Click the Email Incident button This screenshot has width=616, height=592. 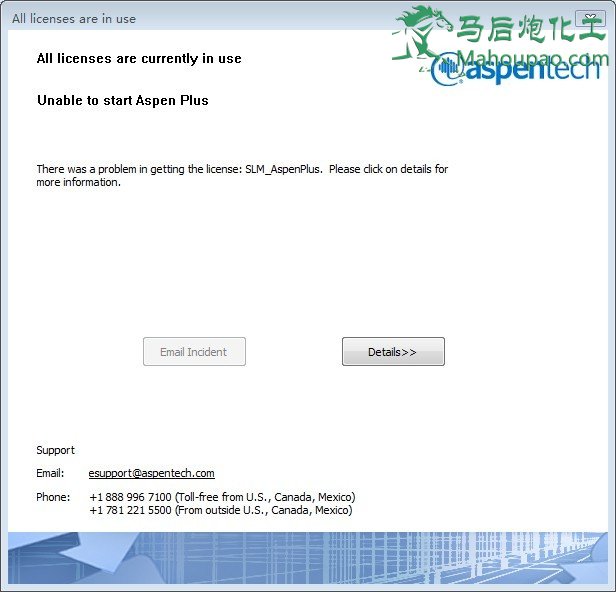194,352
